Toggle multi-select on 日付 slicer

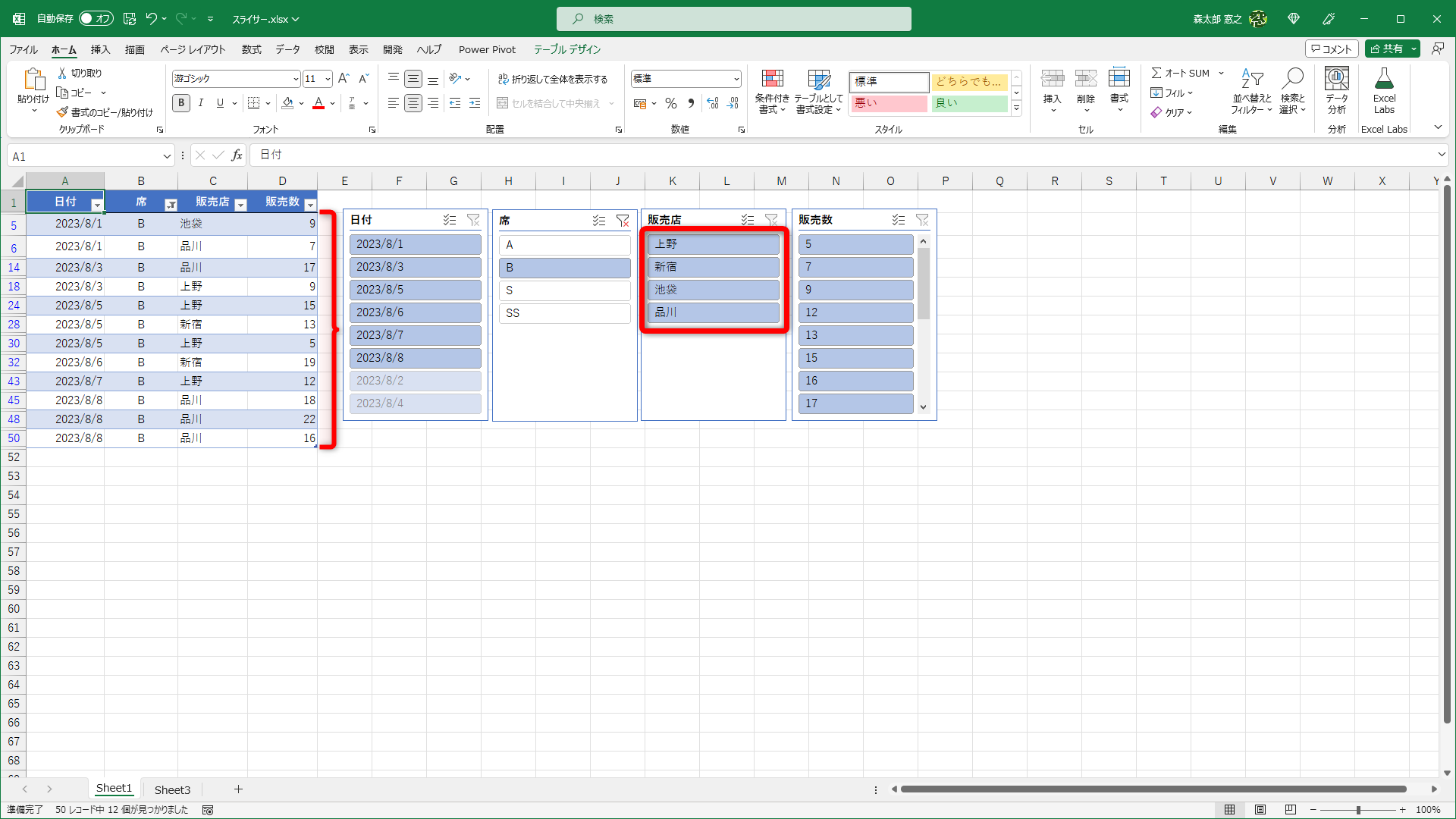pos(450,220)
